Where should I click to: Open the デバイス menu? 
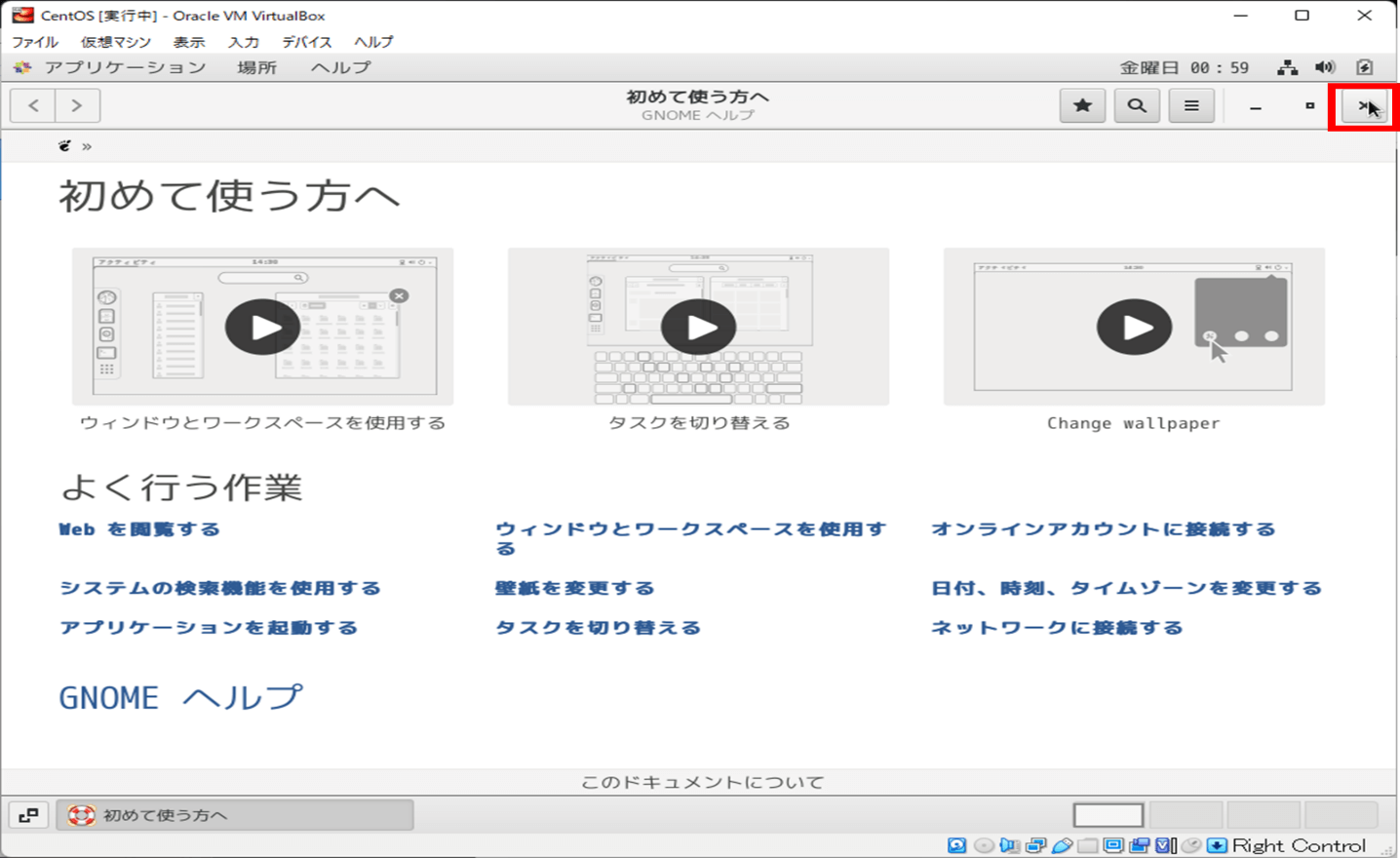pos(307,42)
